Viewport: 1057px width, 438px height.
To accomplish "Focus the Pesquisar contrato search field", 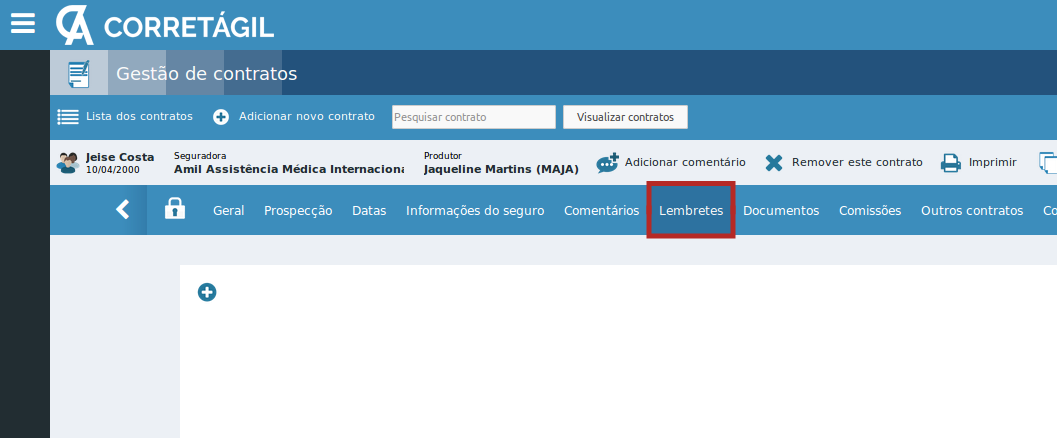I will tap(474, 117).
